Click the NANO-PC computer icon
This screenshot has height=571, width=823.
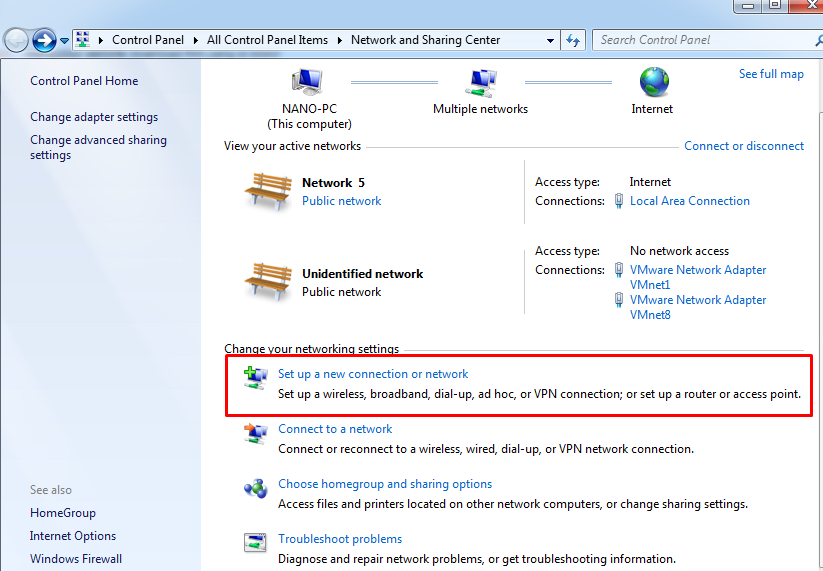coord(308,82)
